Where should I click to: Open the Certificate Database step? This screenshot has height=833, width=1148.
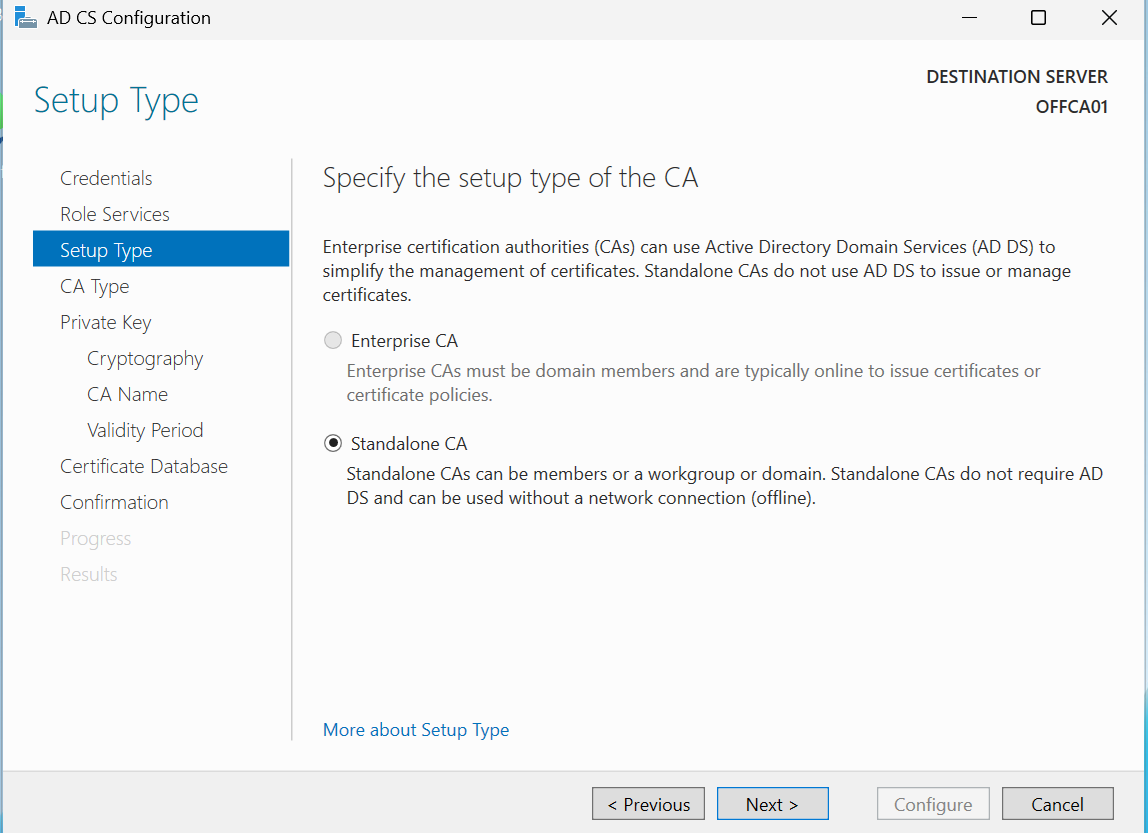coord(144,466)
